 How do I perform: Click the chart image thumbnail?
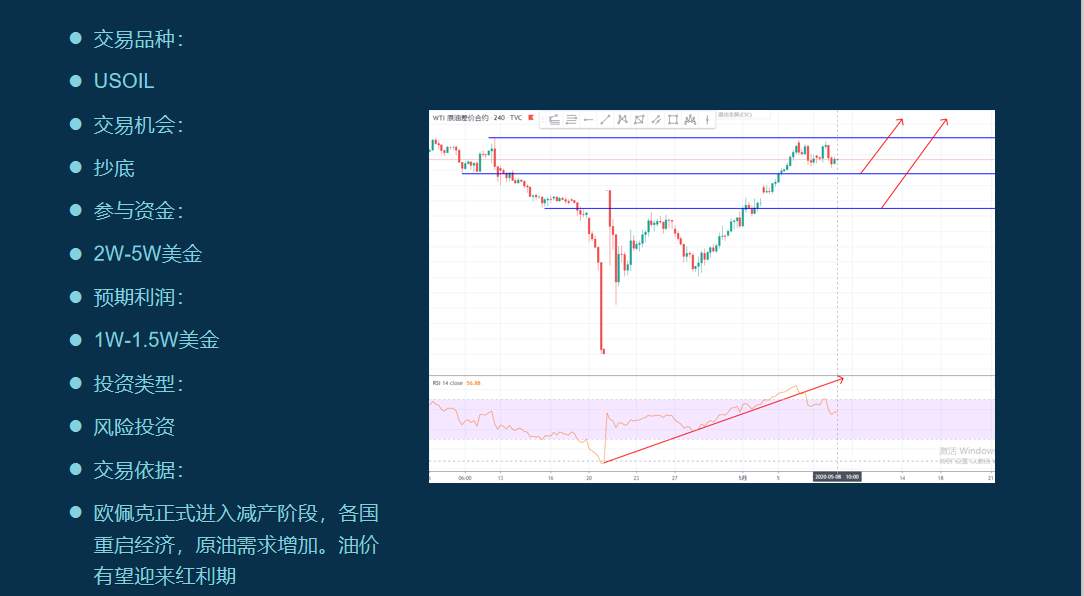coord(712,296)
